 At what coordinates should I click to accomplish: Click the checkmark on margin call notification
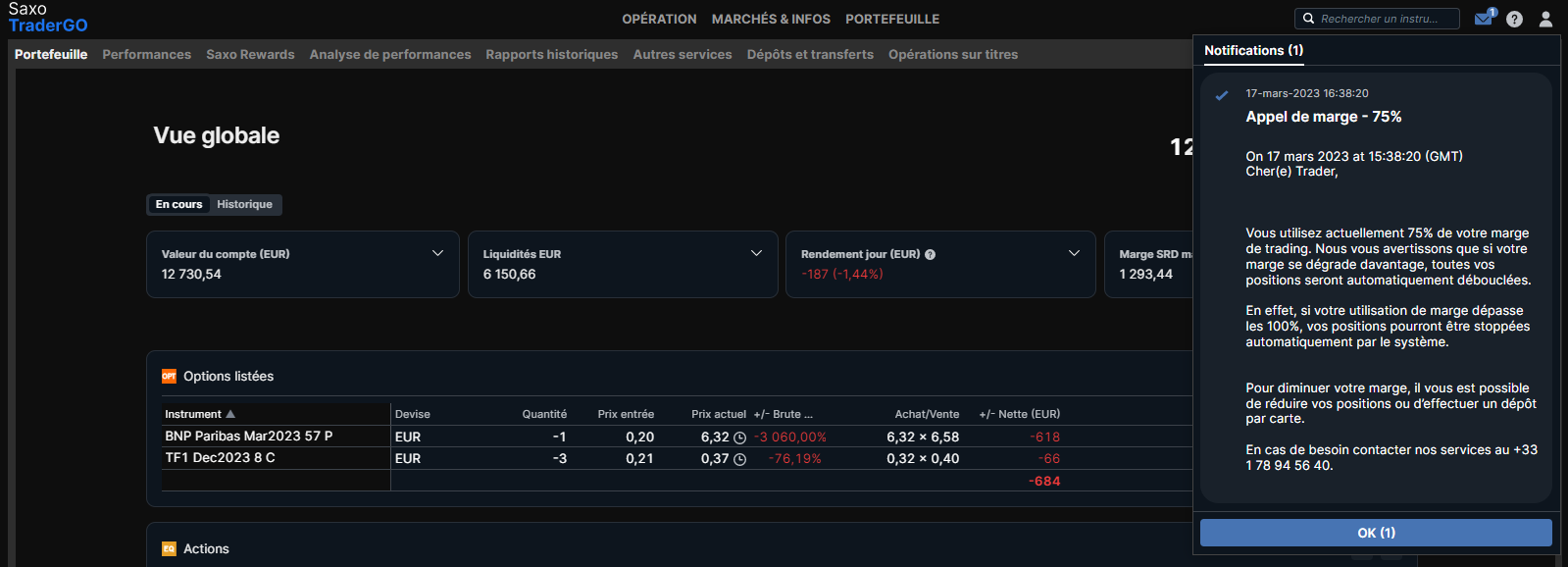pos(1222,96)
